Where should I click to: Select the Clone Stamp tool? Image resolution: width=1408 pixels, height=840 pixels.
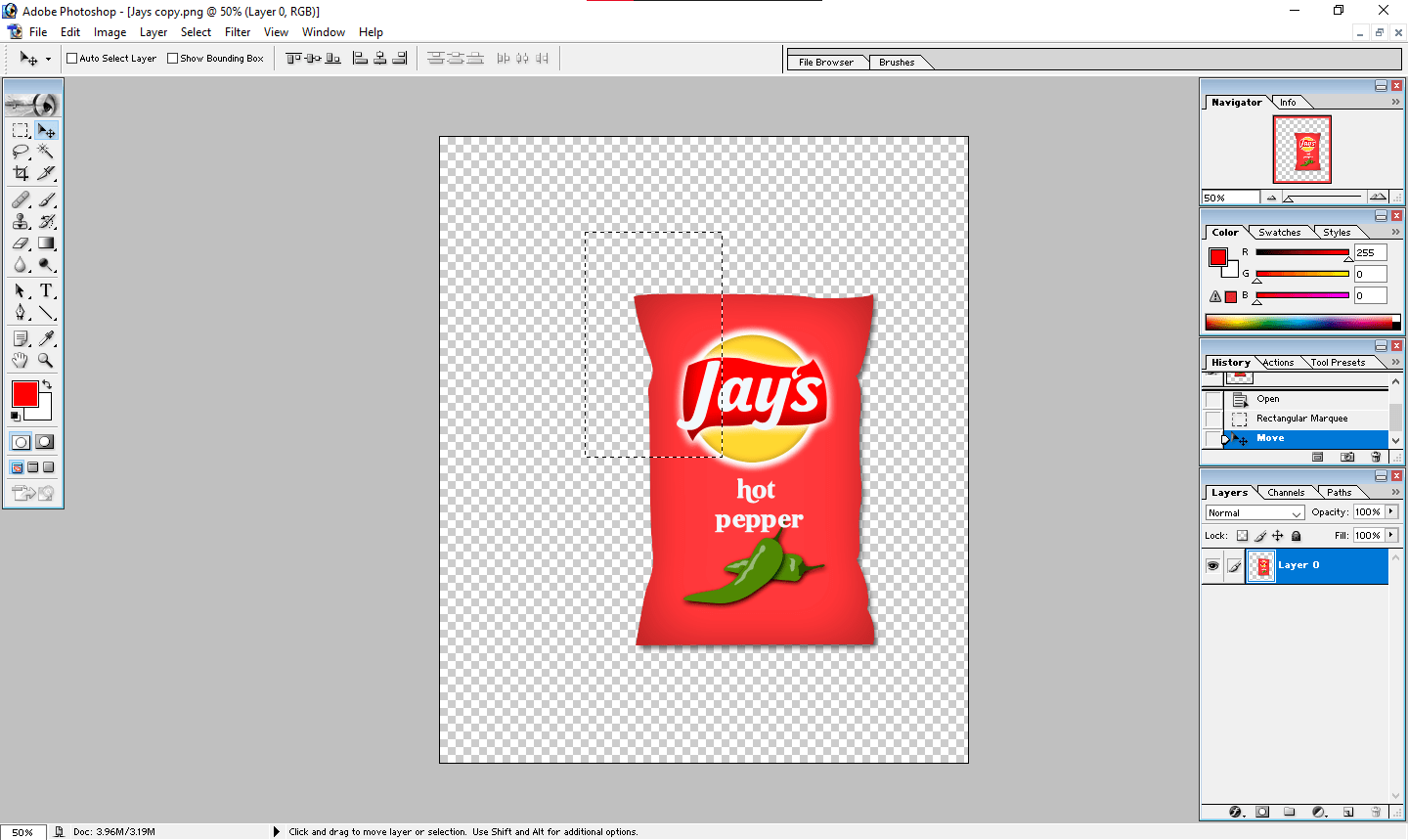pyautogui.click(x=21, y=221)
